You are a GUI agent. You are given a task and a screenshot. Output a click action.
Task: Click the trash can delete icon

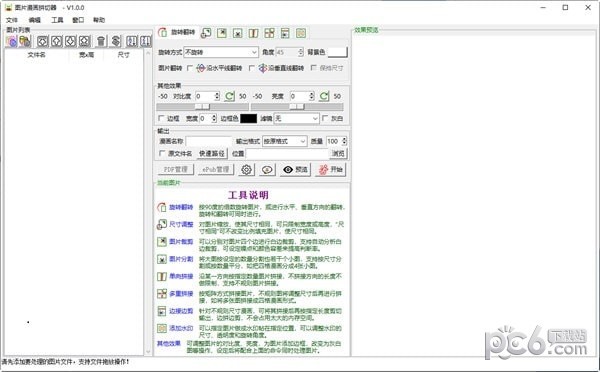pos(101,41)
